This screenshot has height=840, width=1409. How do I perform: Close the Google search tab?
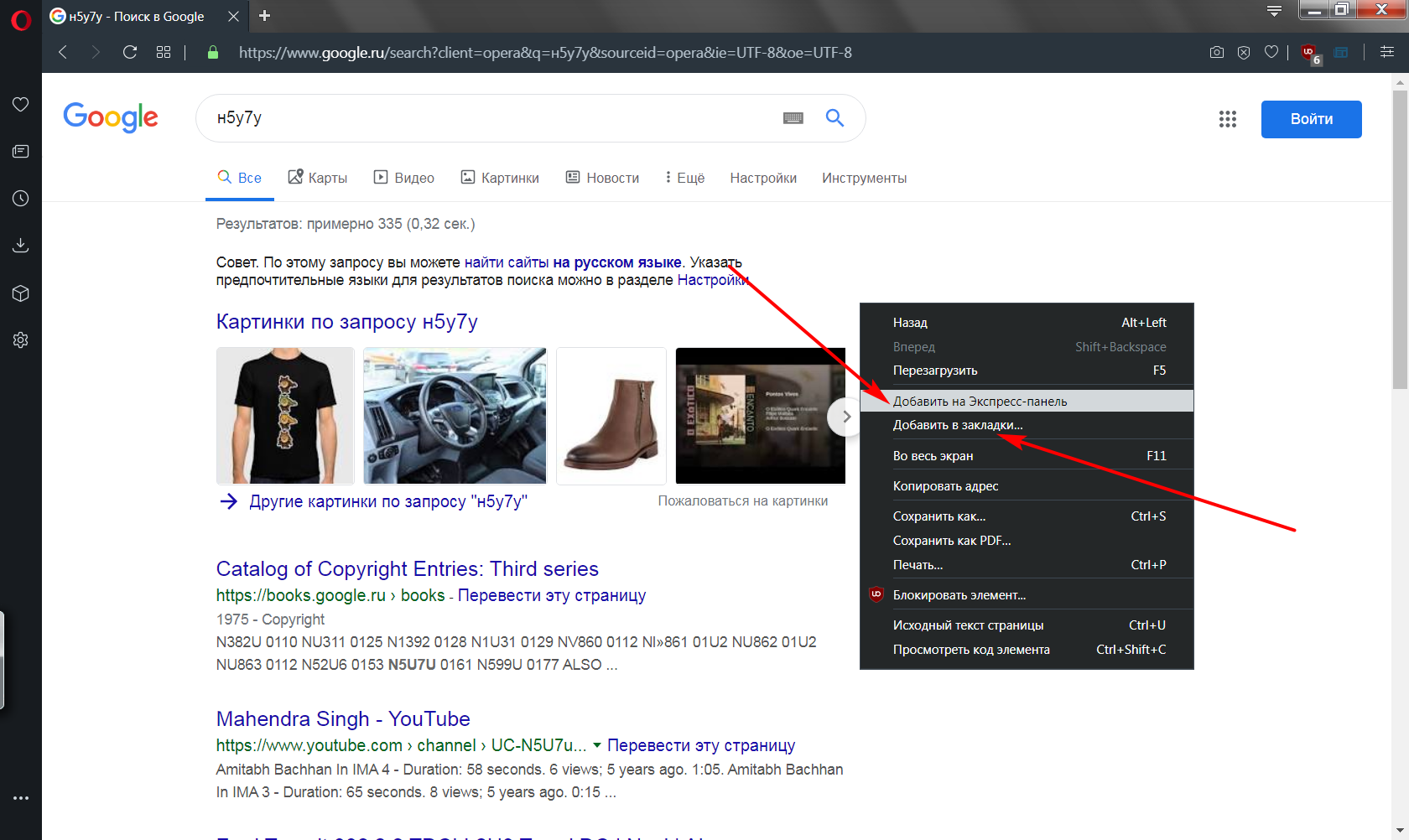[234, 16]
